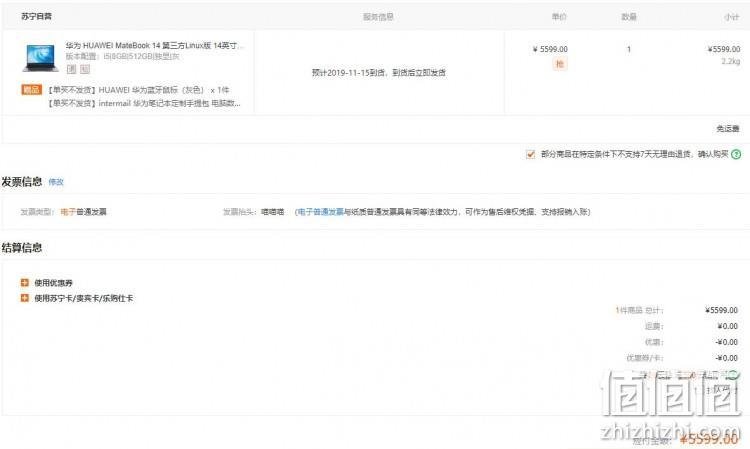This screenshot has height=449, width=750.
Task: Toggle the 7天无理由退货 confirmation checkbox
Action: click(530, 154)
